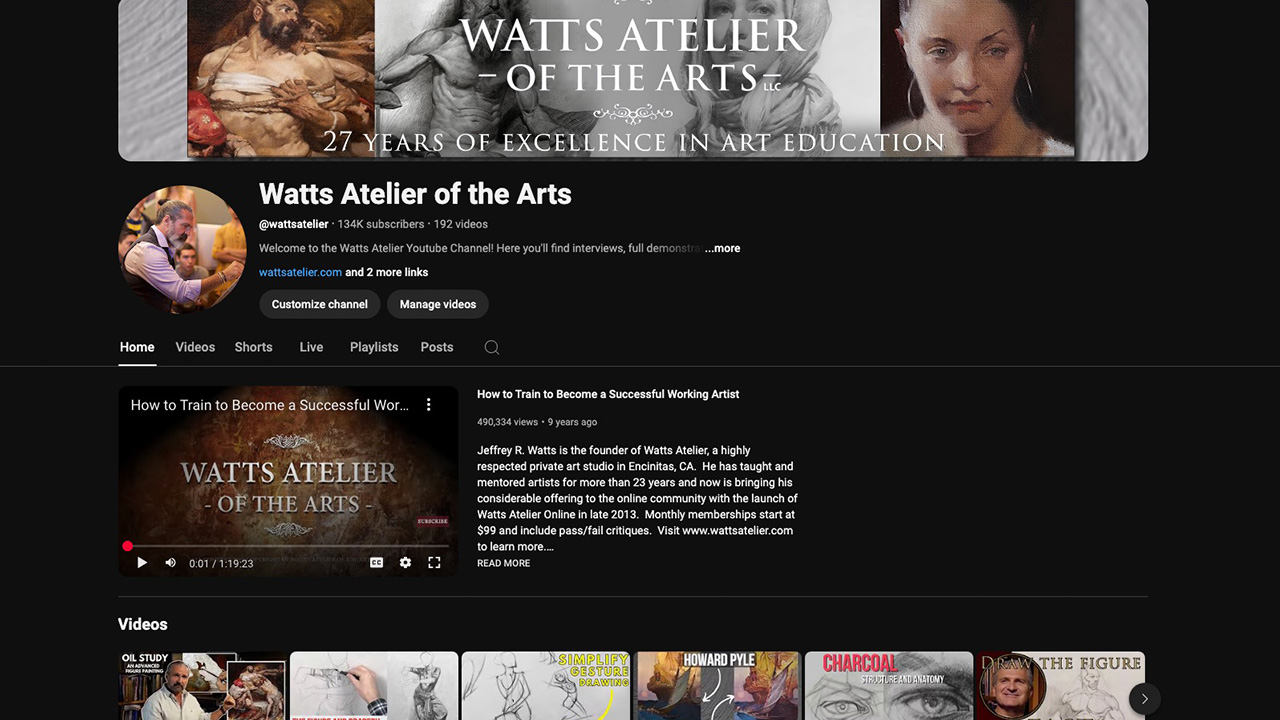Open the Shorts tab
The image size is (1280, 720).
click(x=253, y=347)
